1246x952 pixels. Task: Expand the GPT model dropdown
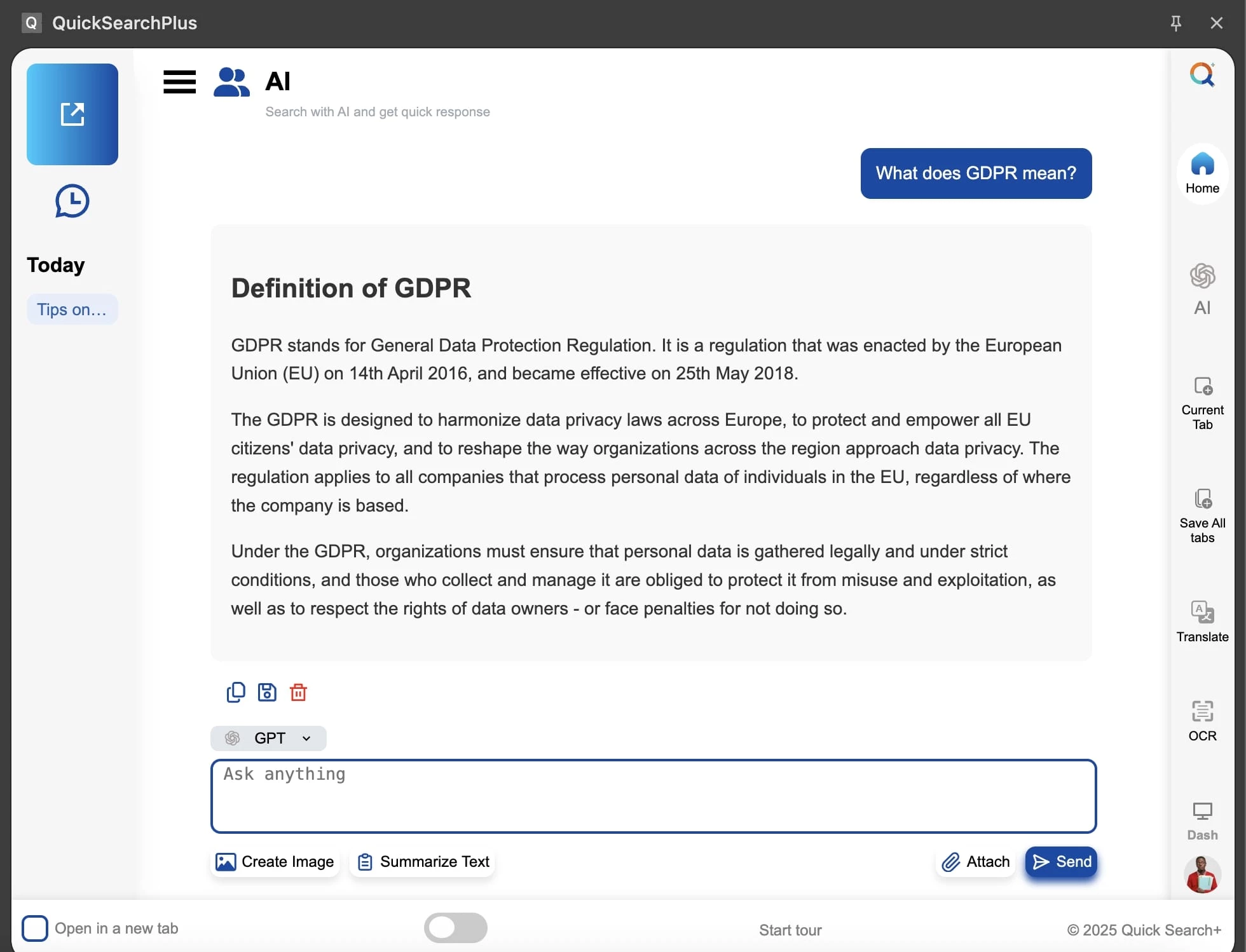pos(268,738)
